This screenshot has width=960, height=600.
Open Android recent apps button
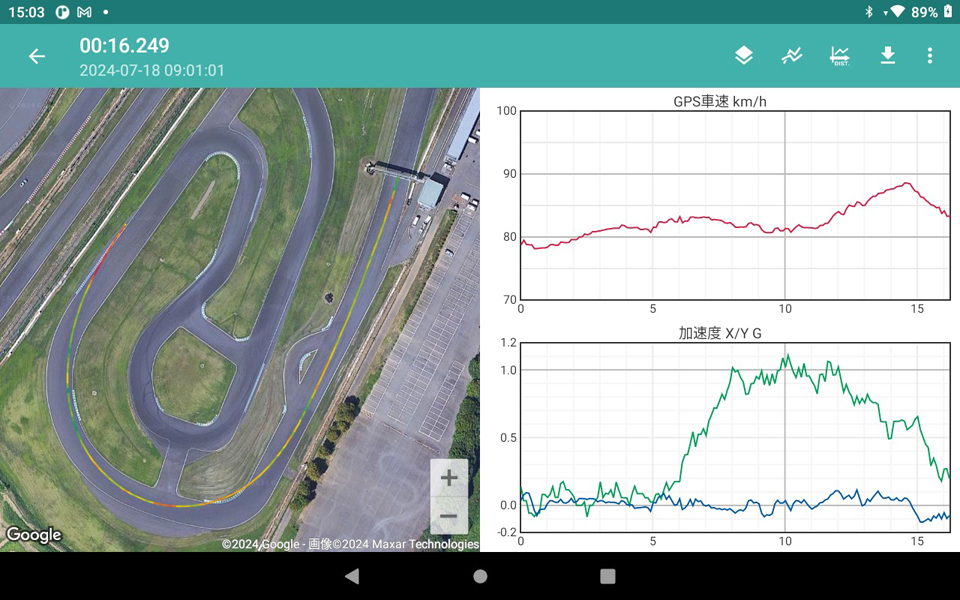[607, 577]
